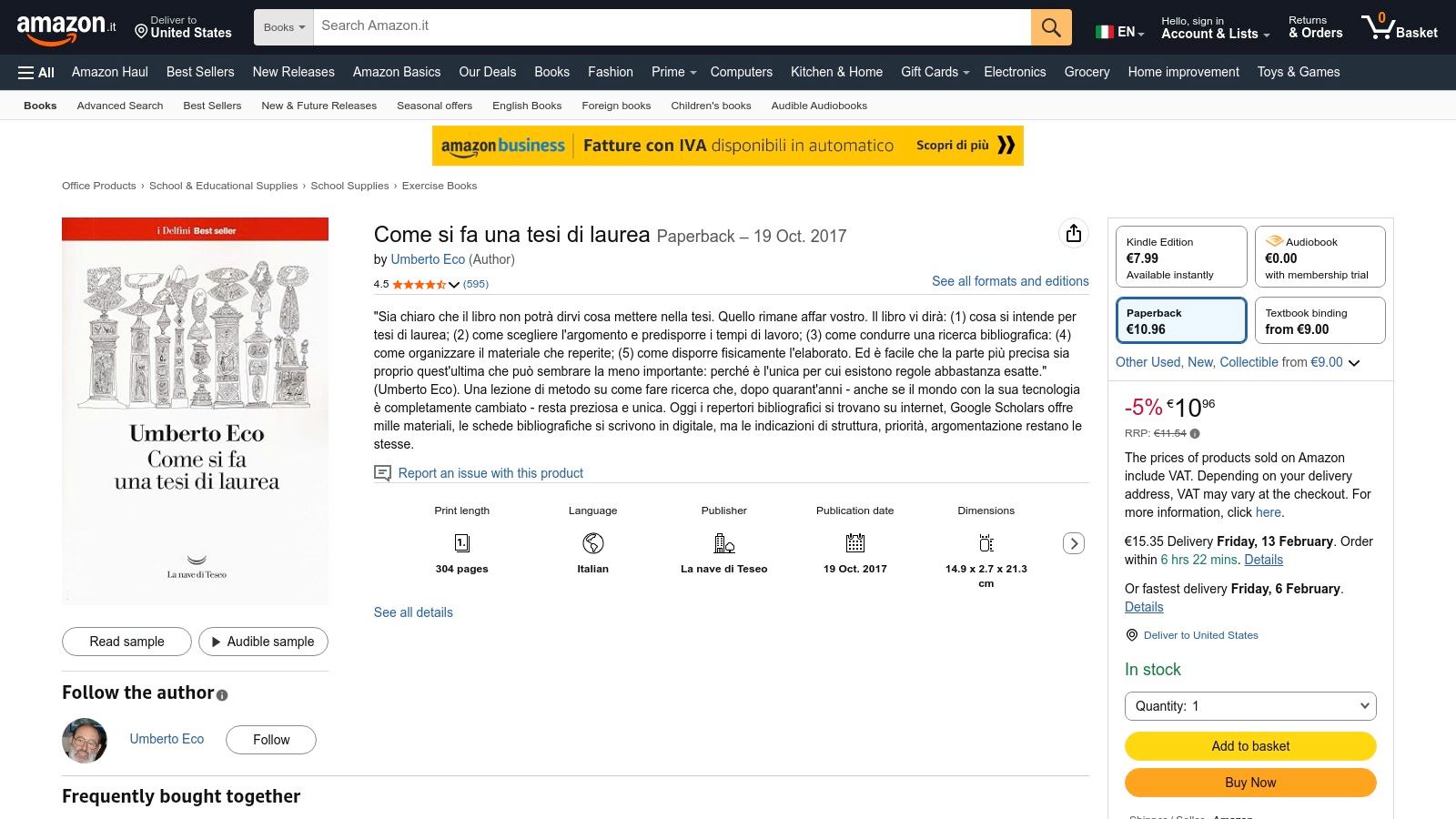Select the Kindle Edition format
Image resolution: width=1456 pixels, height=819 pixels.
1181,258
